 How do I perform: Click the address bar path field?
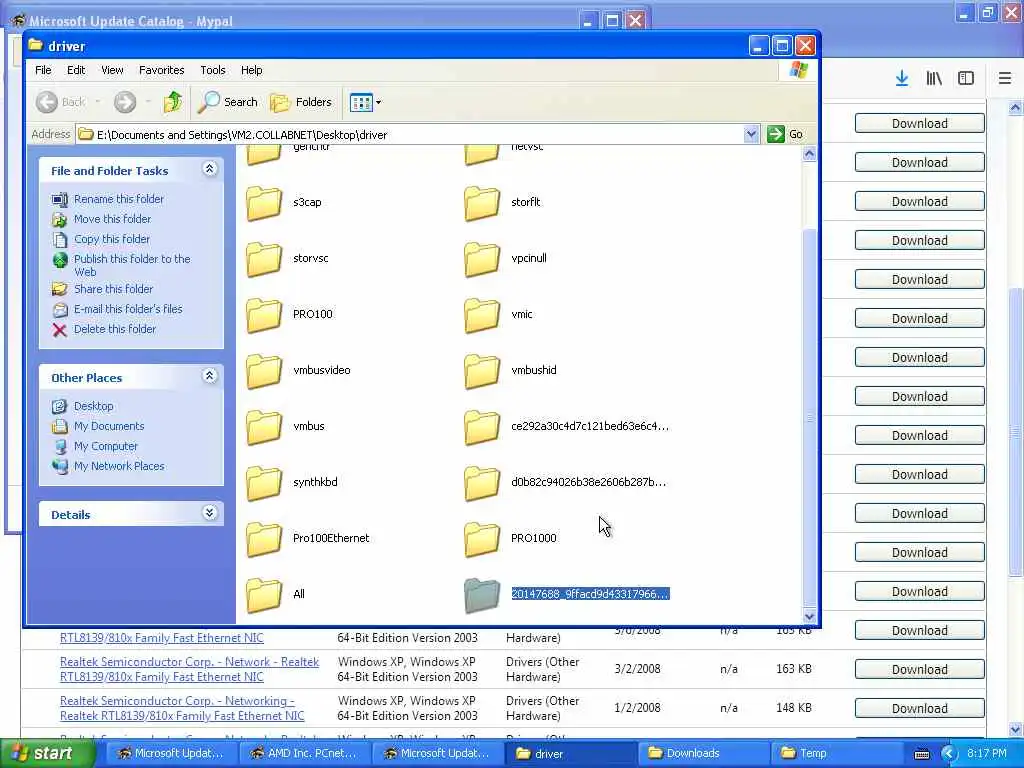(410, 135)
